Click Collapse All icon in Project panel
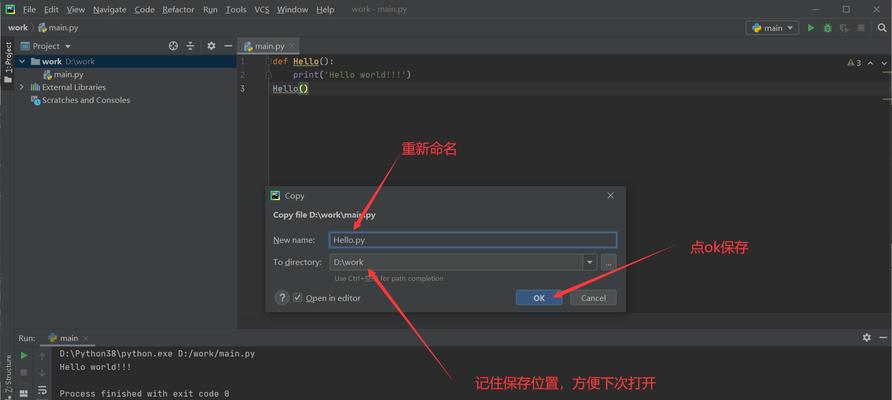The height and width of the screenshot is (400, 892). point(191,46)
